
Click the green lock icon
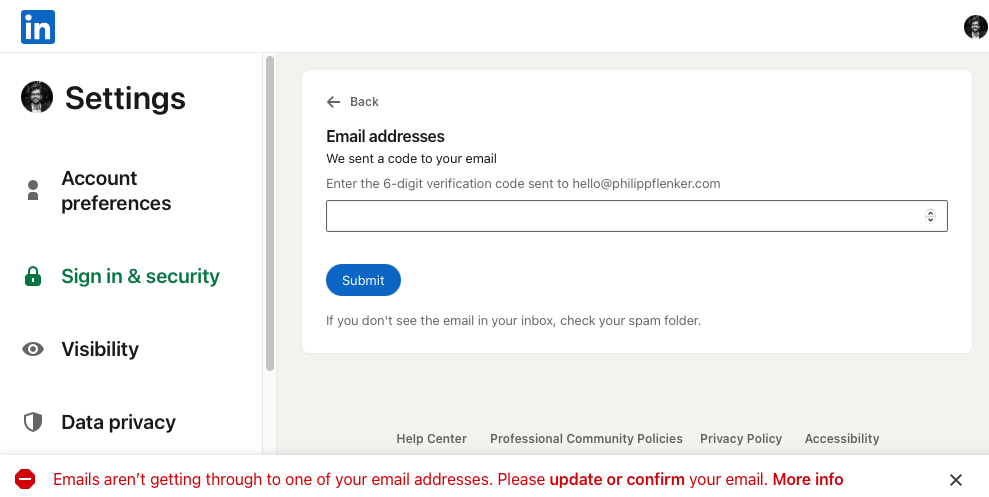(x=33, y=276)
